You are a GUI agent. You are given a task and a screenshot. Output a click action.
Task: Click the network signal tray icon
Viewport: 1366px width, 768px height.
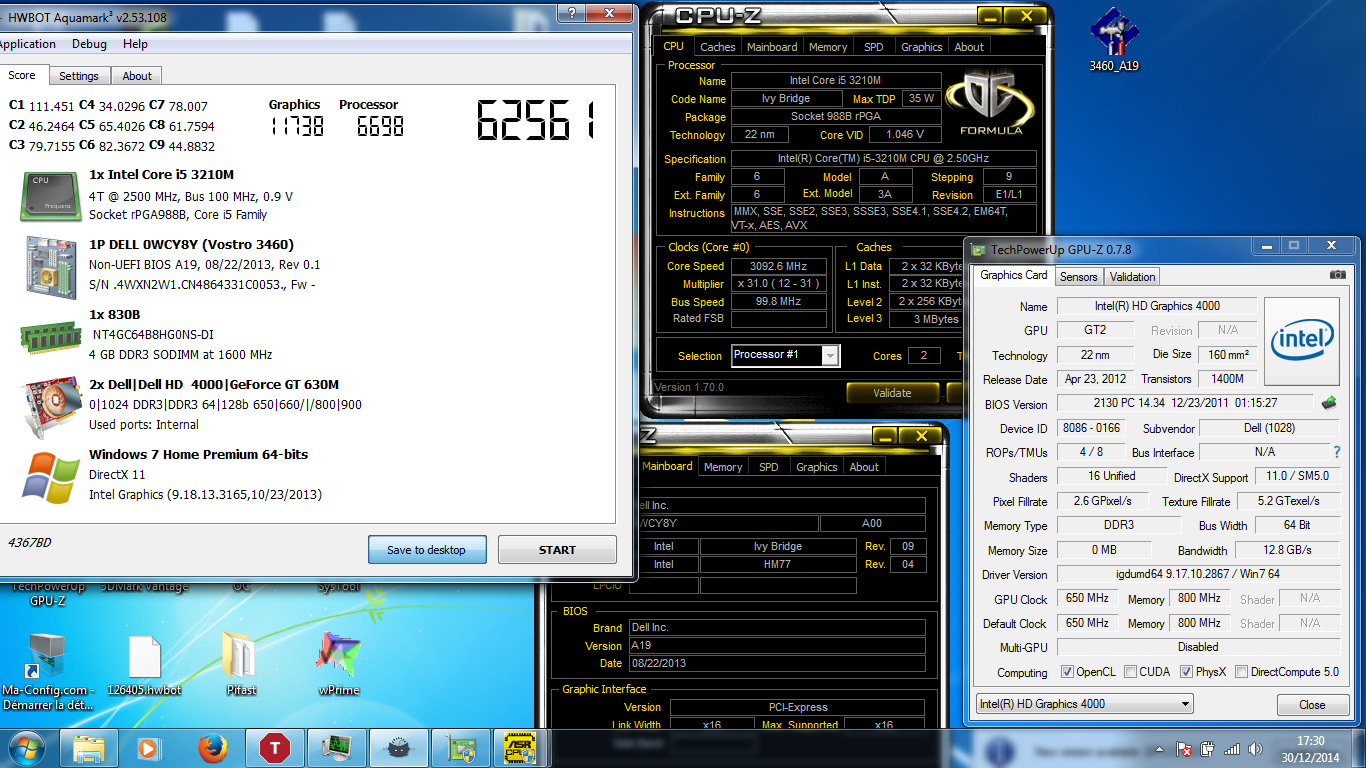(1231, 749)
